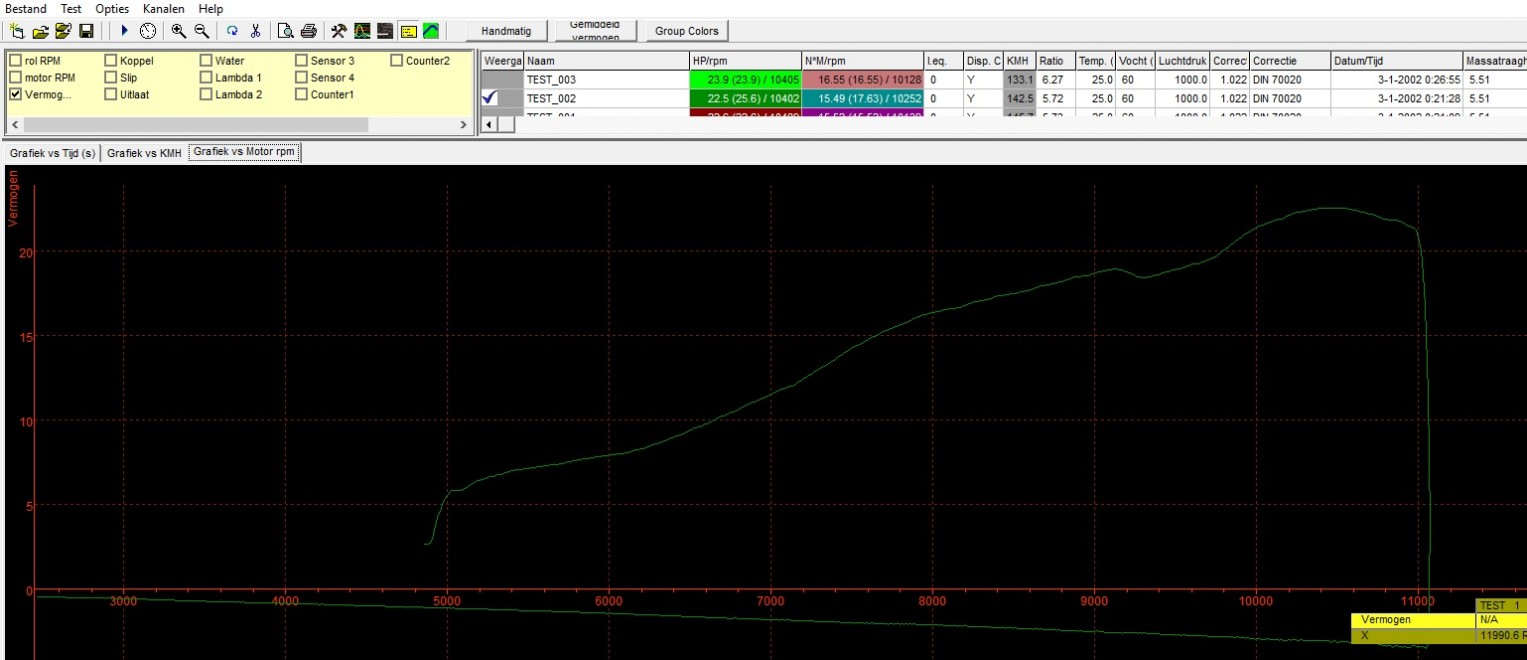Image resolution: width=1527 pixels, height=660 pixels.
Task: Switch to Grafiek vs KMH tab
Action: pyautogui.click(x=145, y=153)
